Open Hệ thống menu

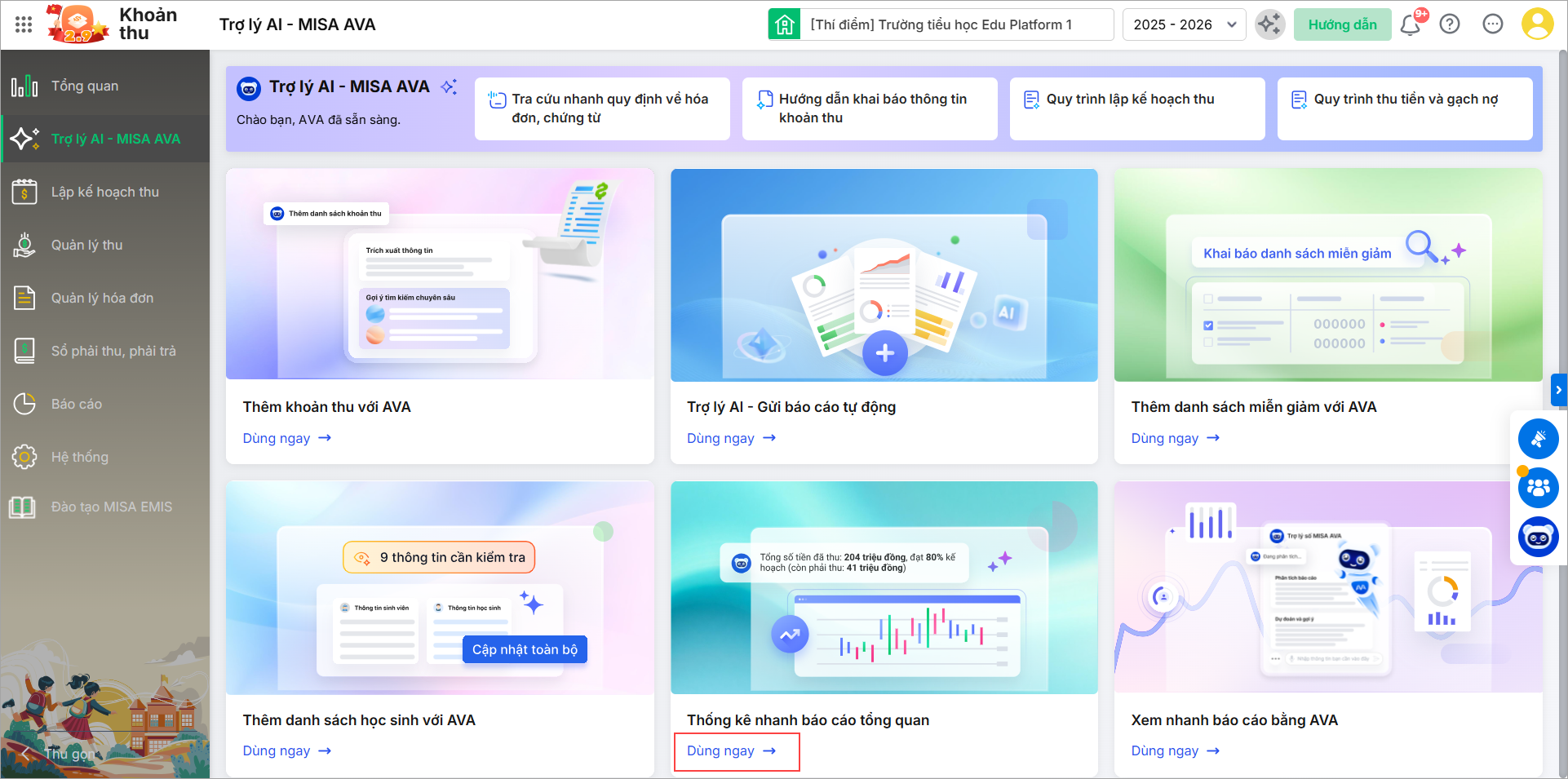point(105,457)
